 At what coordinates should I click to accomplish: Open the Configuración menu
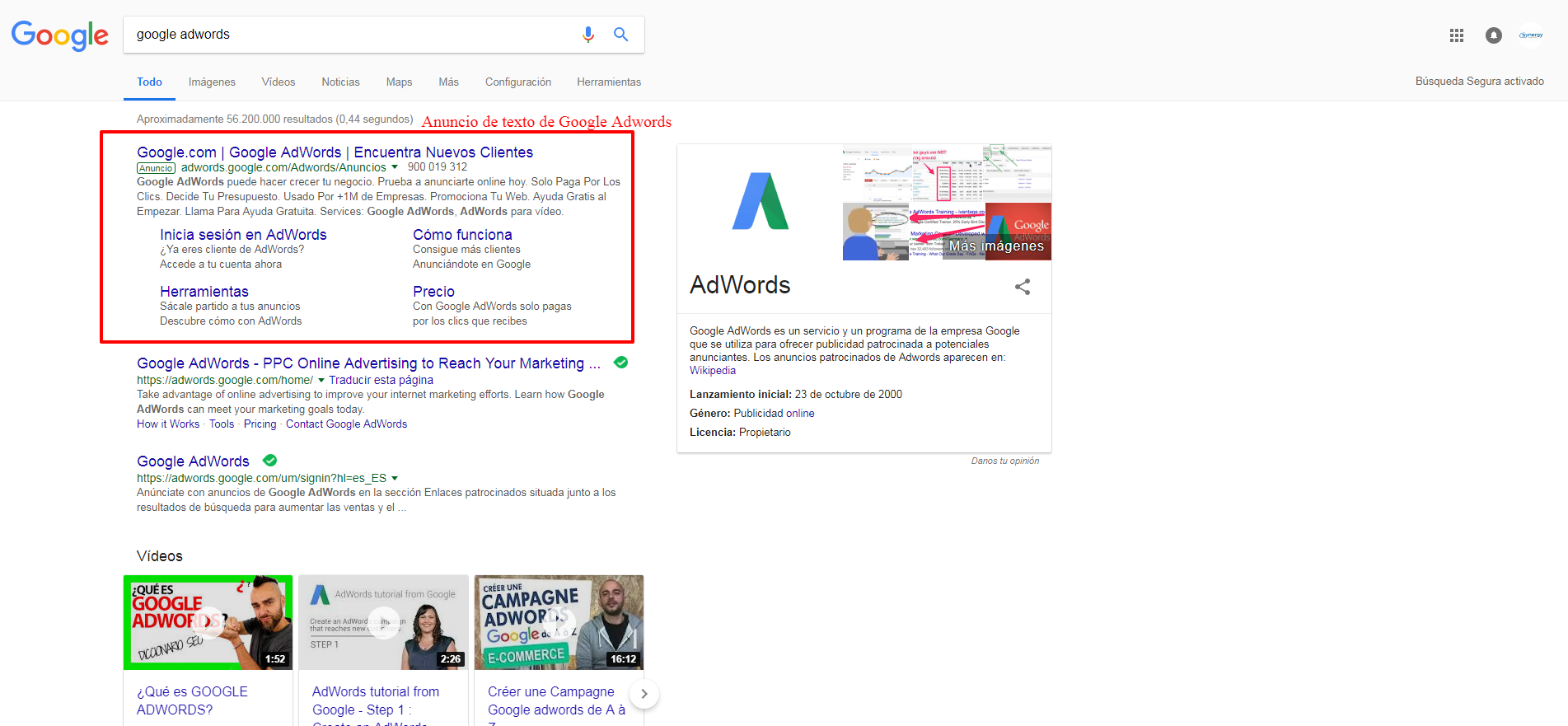[x=518, y=82]
